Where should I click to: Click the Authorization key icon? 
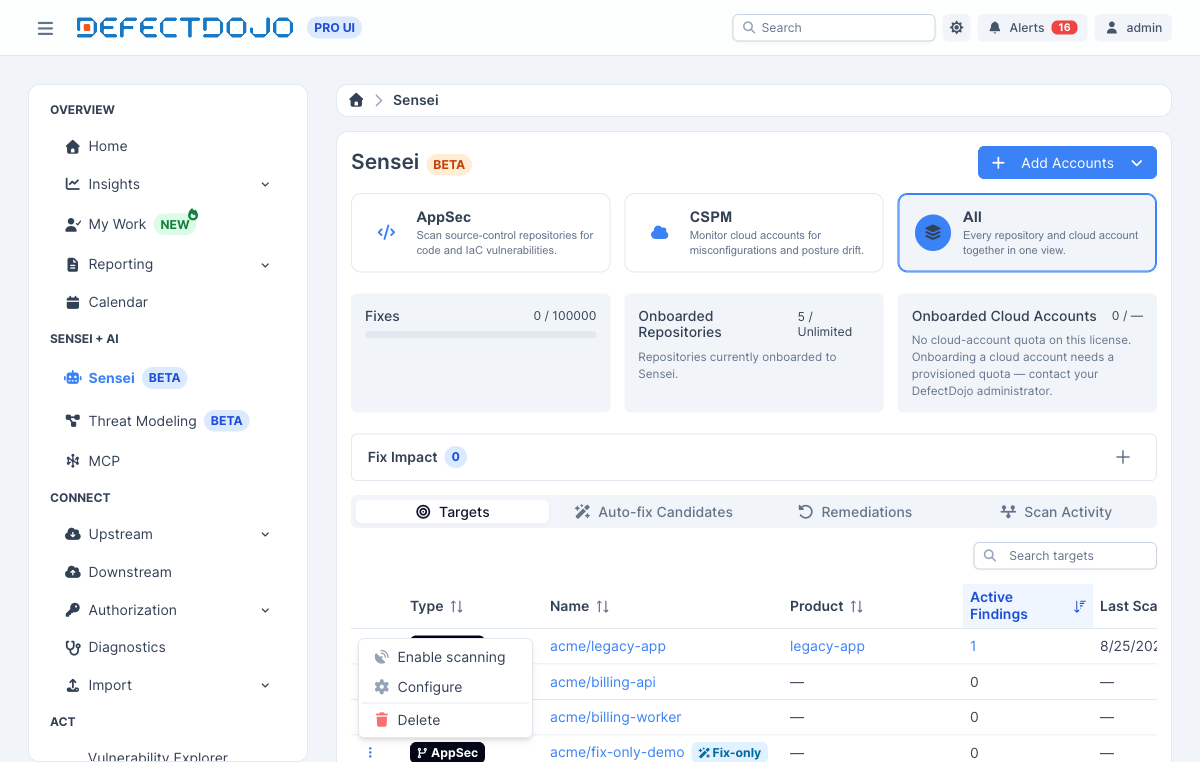pyautogui.click(x=72, y=610)
